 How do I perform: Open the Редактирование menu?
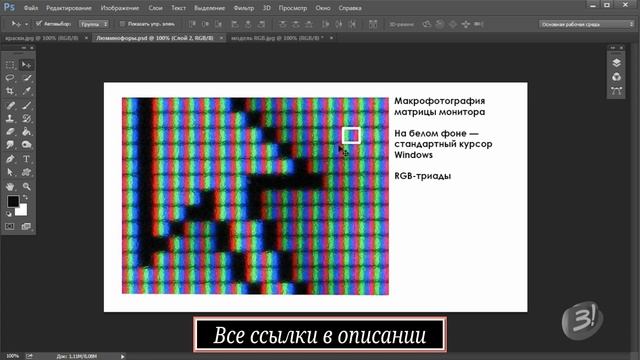pos(69,8)
